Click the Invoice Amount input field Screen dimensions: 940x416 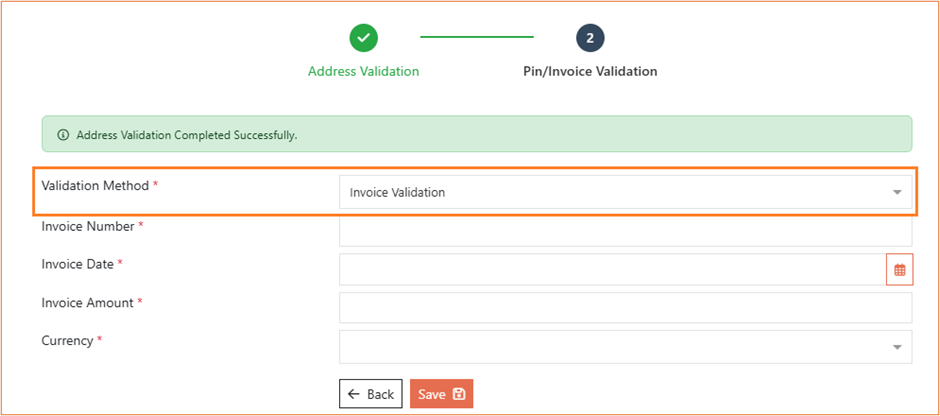coord(625,308)
